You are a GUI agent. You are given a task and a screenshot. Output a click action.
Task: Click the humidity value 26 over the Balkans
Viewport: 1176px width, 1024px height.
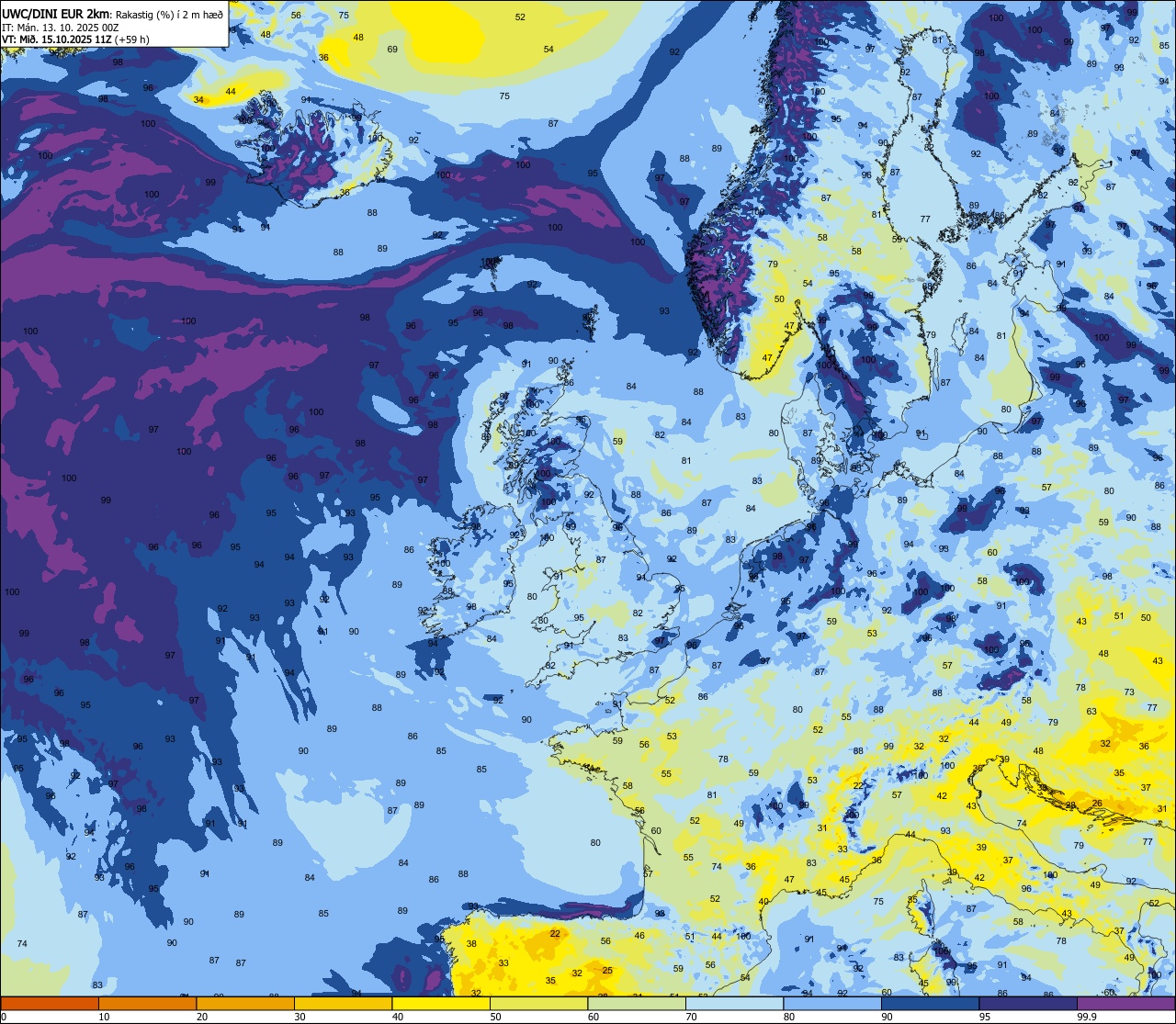1097,804
